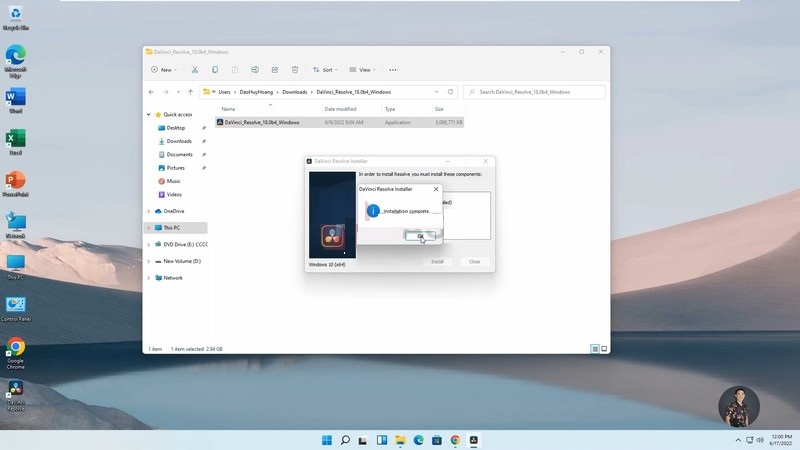
Task: Open Music in the sidebar
Action: point(173,181)
